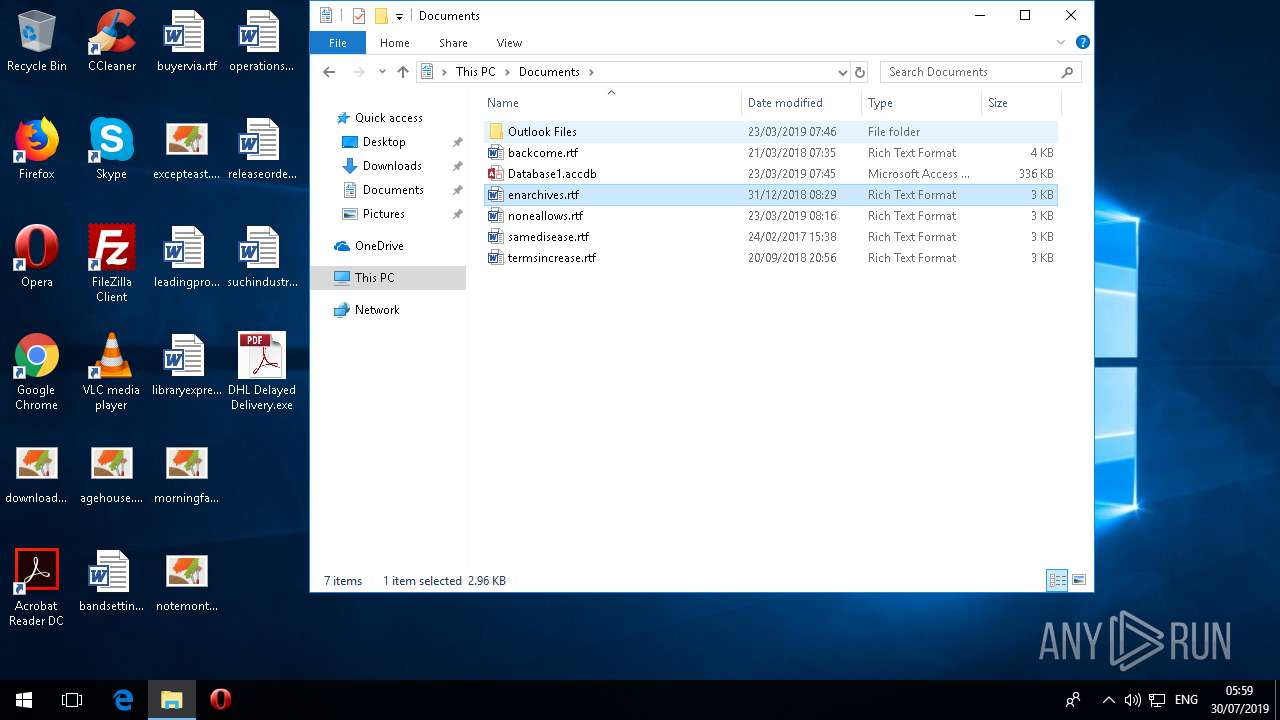Select the bandsettin document icon
The image size is (1280, 720).
tap(111, 582)
